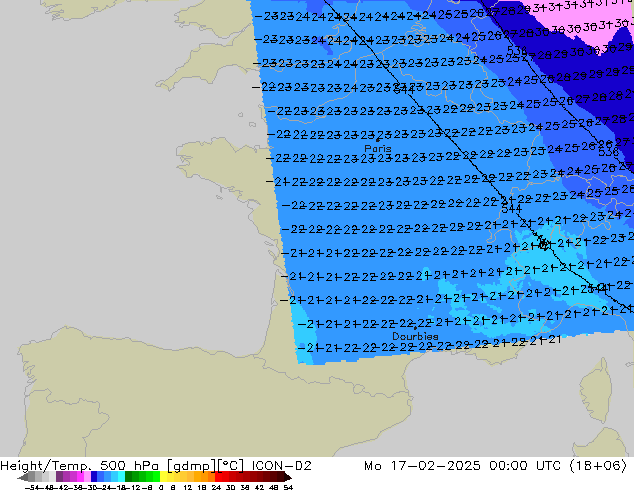
Task: Click the dark right arrow of color scale
Action: point(288,477)
